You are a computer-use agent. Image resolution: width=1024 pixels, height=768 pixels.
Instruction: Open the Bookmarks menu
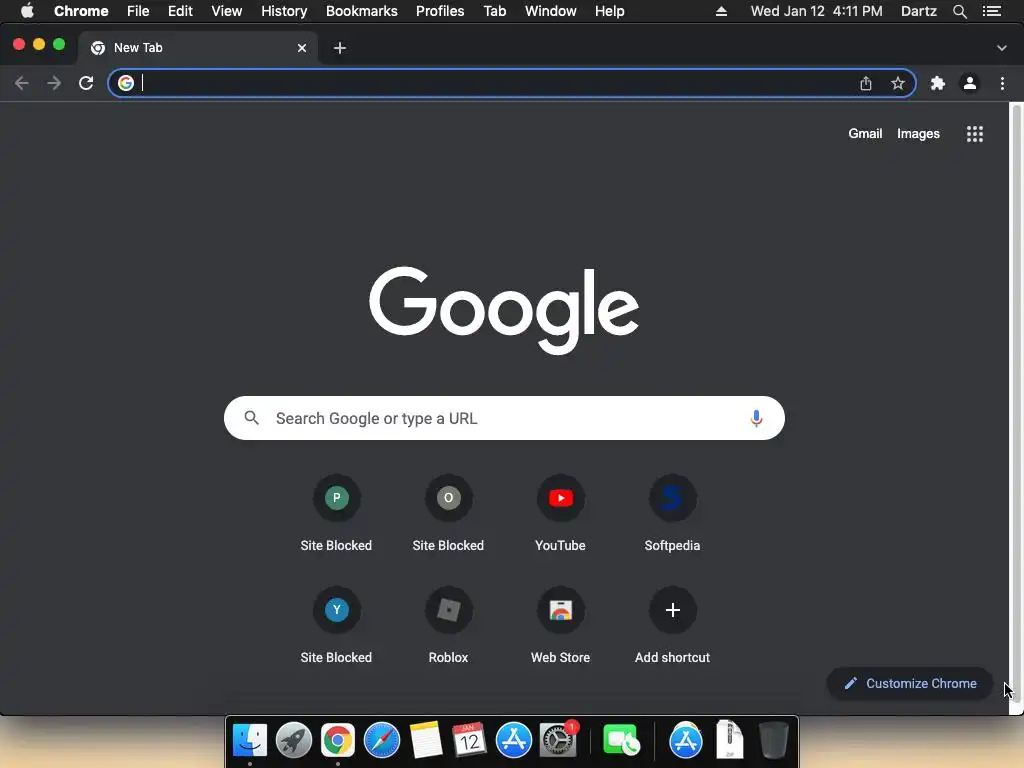click(x=362, y=11)
